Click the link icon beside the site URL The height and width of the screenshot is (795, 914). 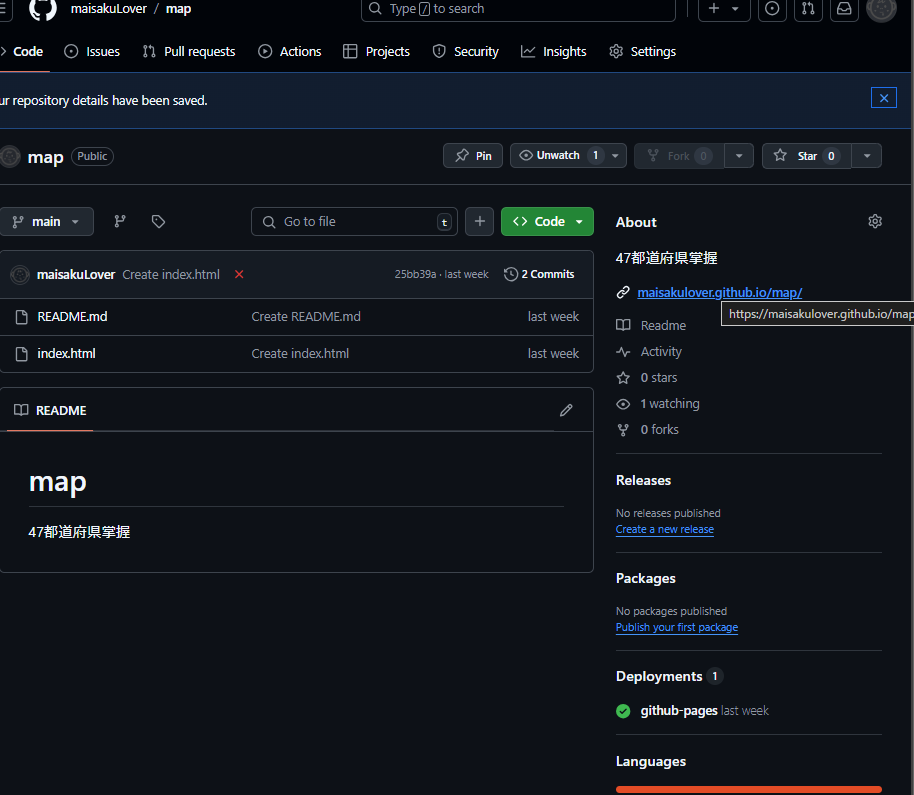[623, 293]
